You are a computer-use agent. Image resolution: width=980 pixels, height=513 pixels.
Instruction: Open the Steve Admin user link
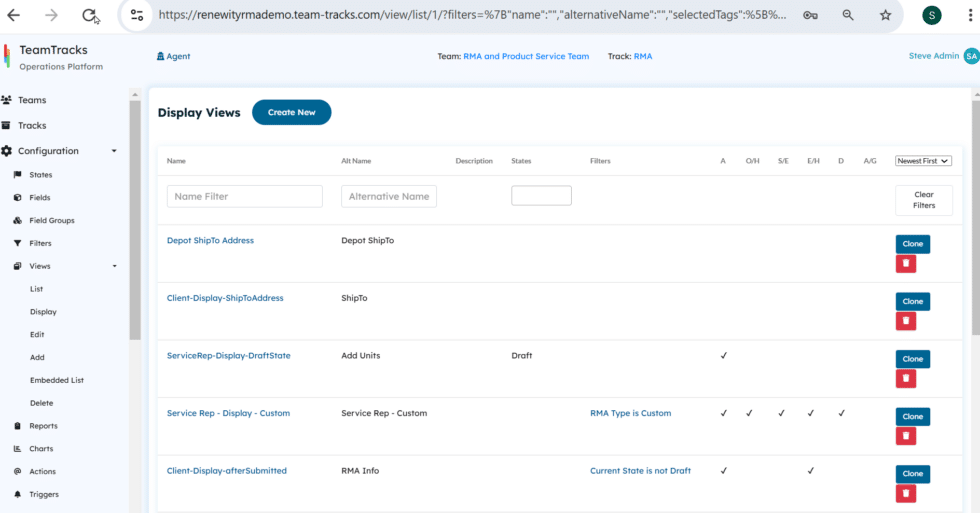(934, 56)
